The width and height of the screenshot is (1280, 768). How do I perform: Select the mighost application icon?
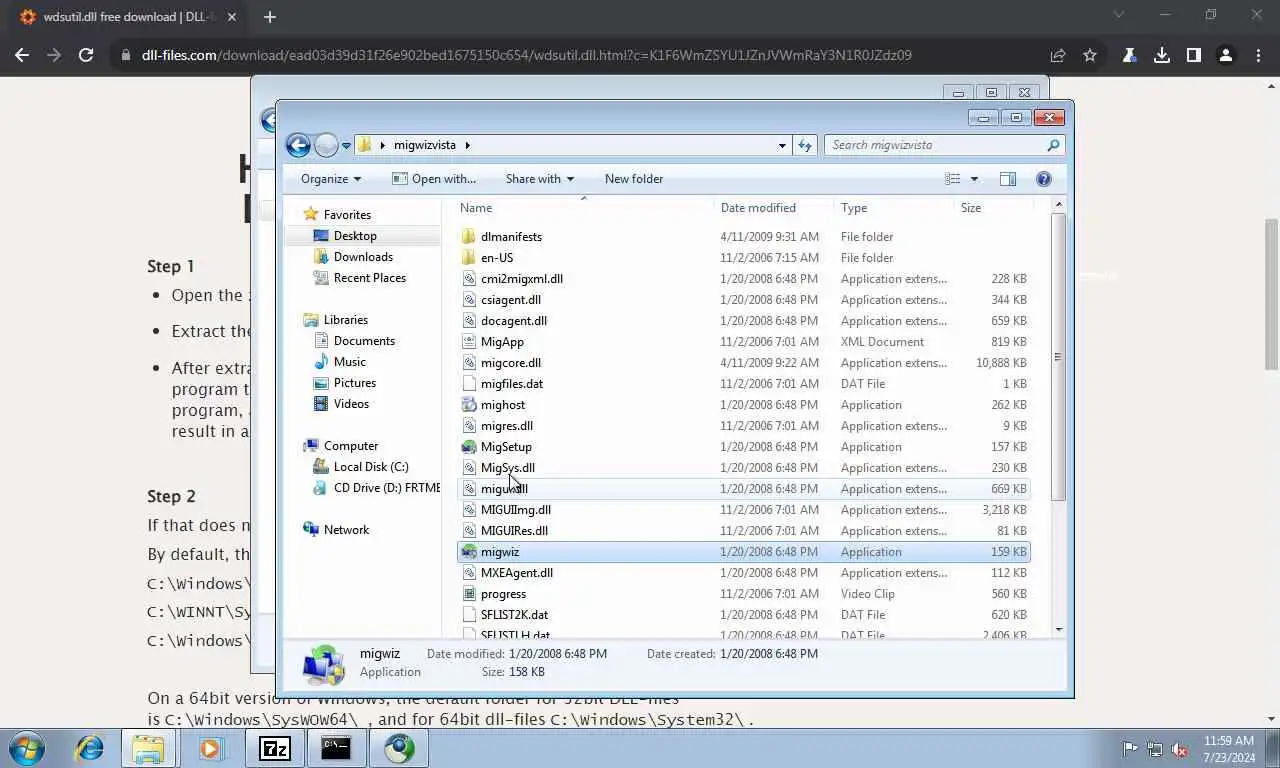click(469, 405)
